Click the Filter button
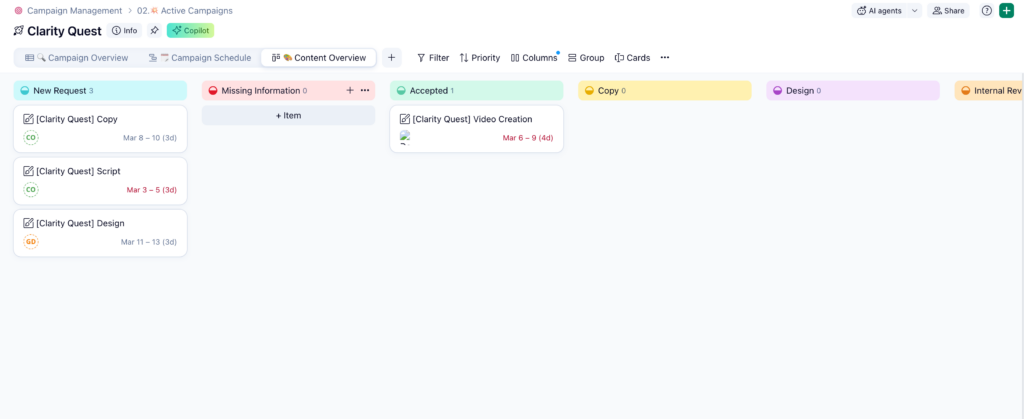 pos(432,58)
